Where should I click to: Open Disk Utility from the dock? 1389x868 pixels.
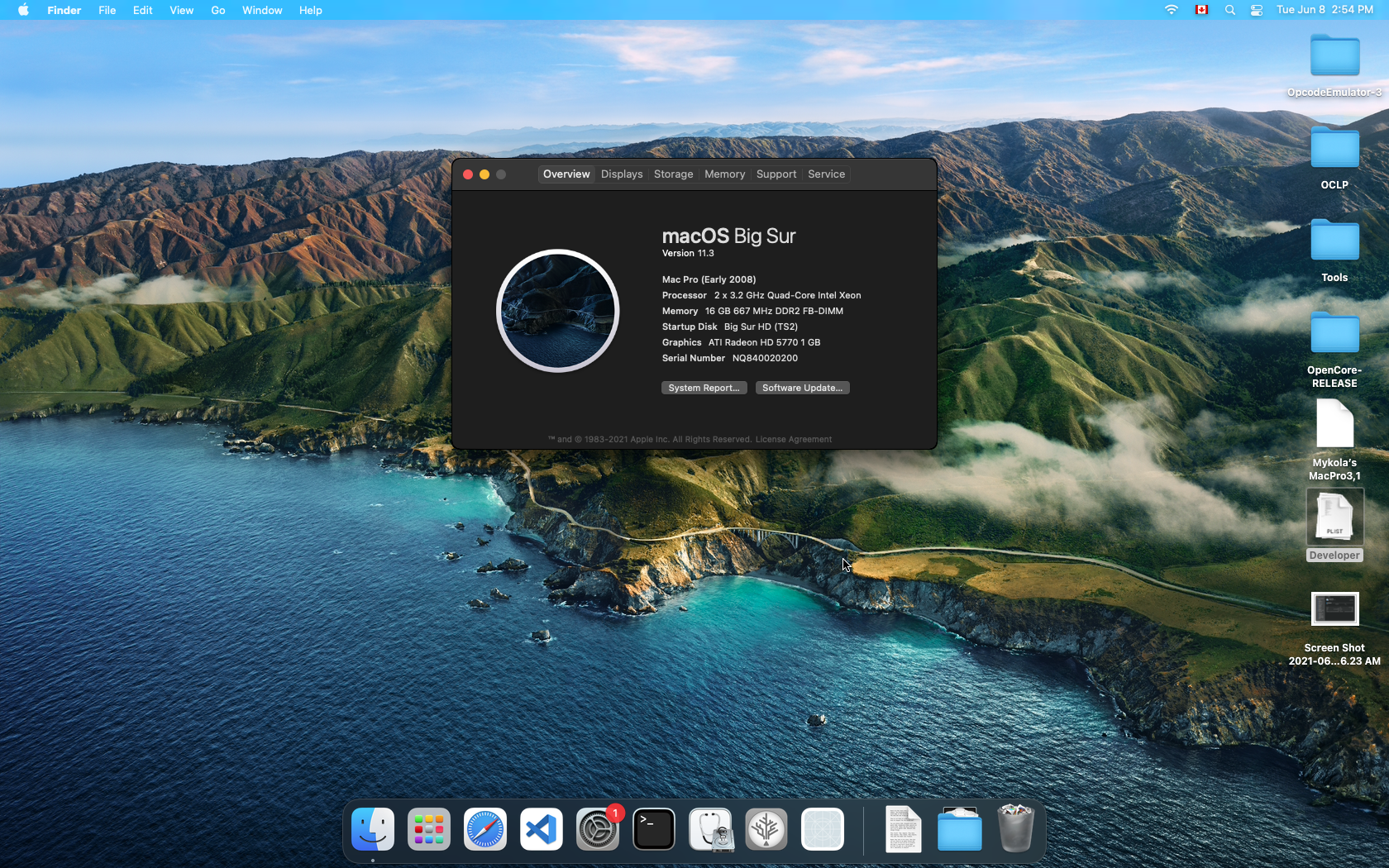[710, 829]
